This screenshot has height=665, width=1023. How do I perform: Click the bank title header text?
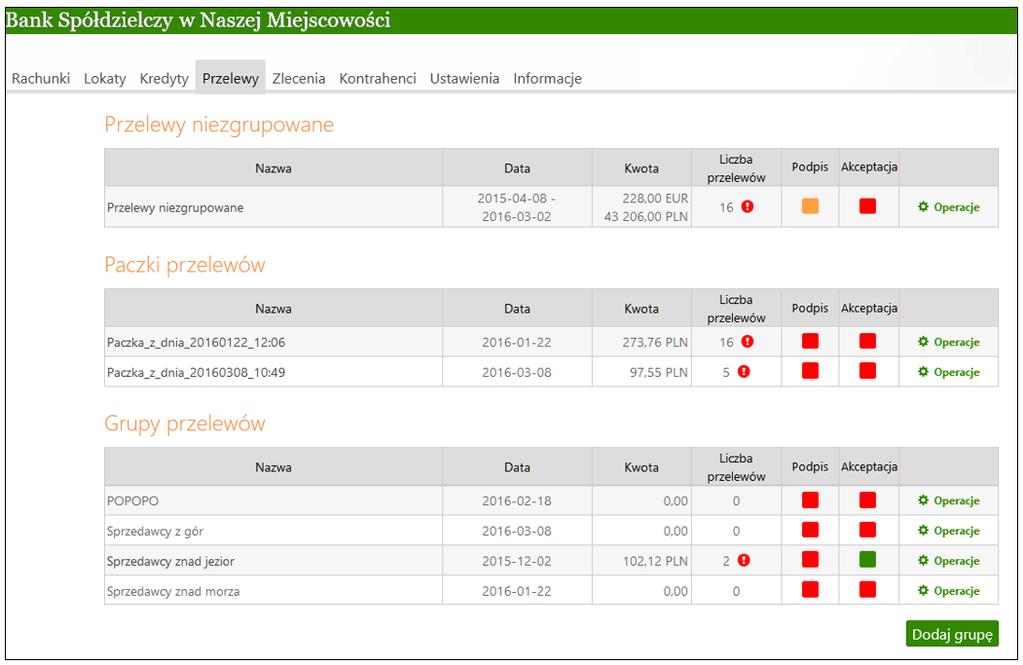coord(198,20)
